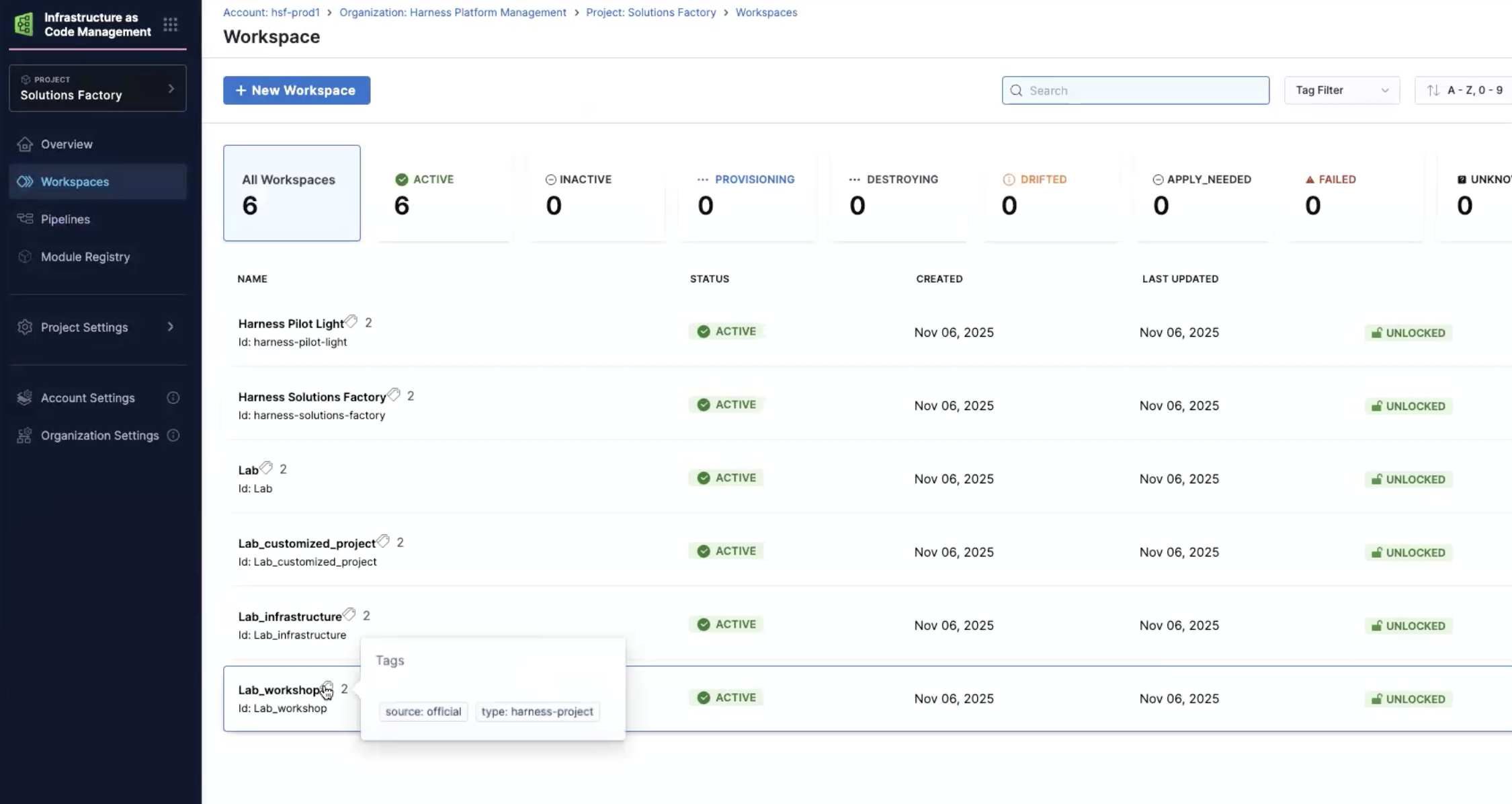Viewport: 1512px width, 804px height.
Task: Click the New Workspace button
Action: 296,90
